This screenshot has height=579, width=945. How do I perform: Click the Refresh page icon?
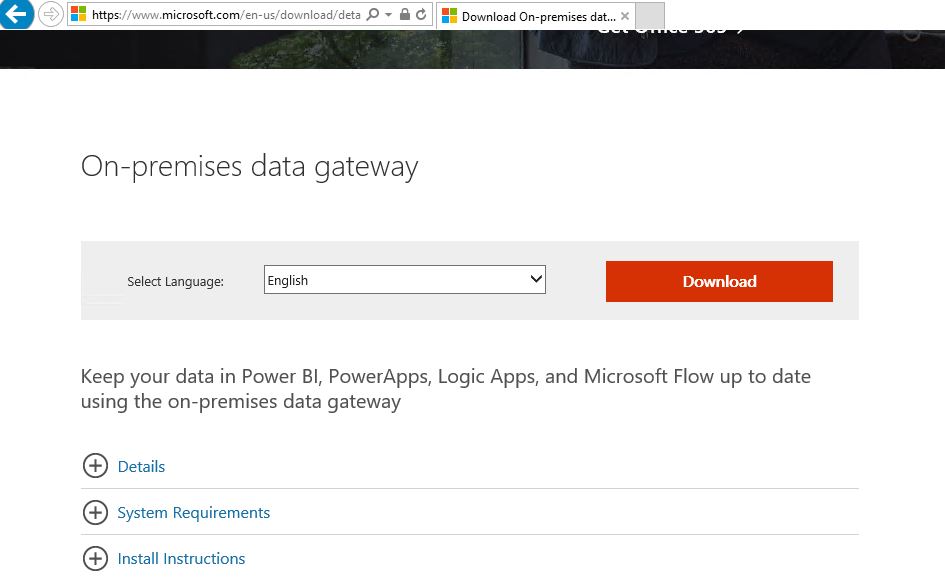point(423,14)
